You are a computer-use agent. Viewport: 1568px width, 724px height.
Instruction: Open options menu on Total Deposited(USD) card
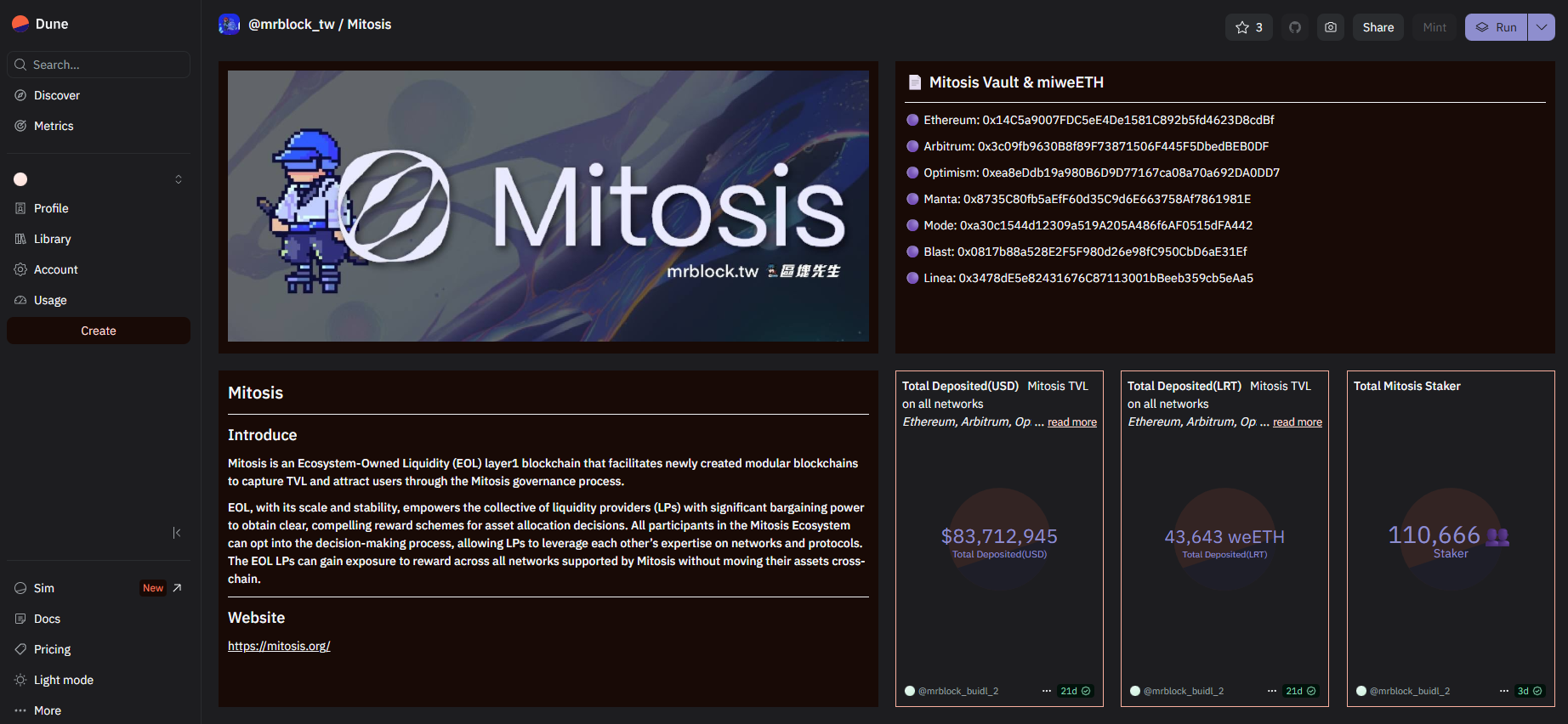point(1047,691)
